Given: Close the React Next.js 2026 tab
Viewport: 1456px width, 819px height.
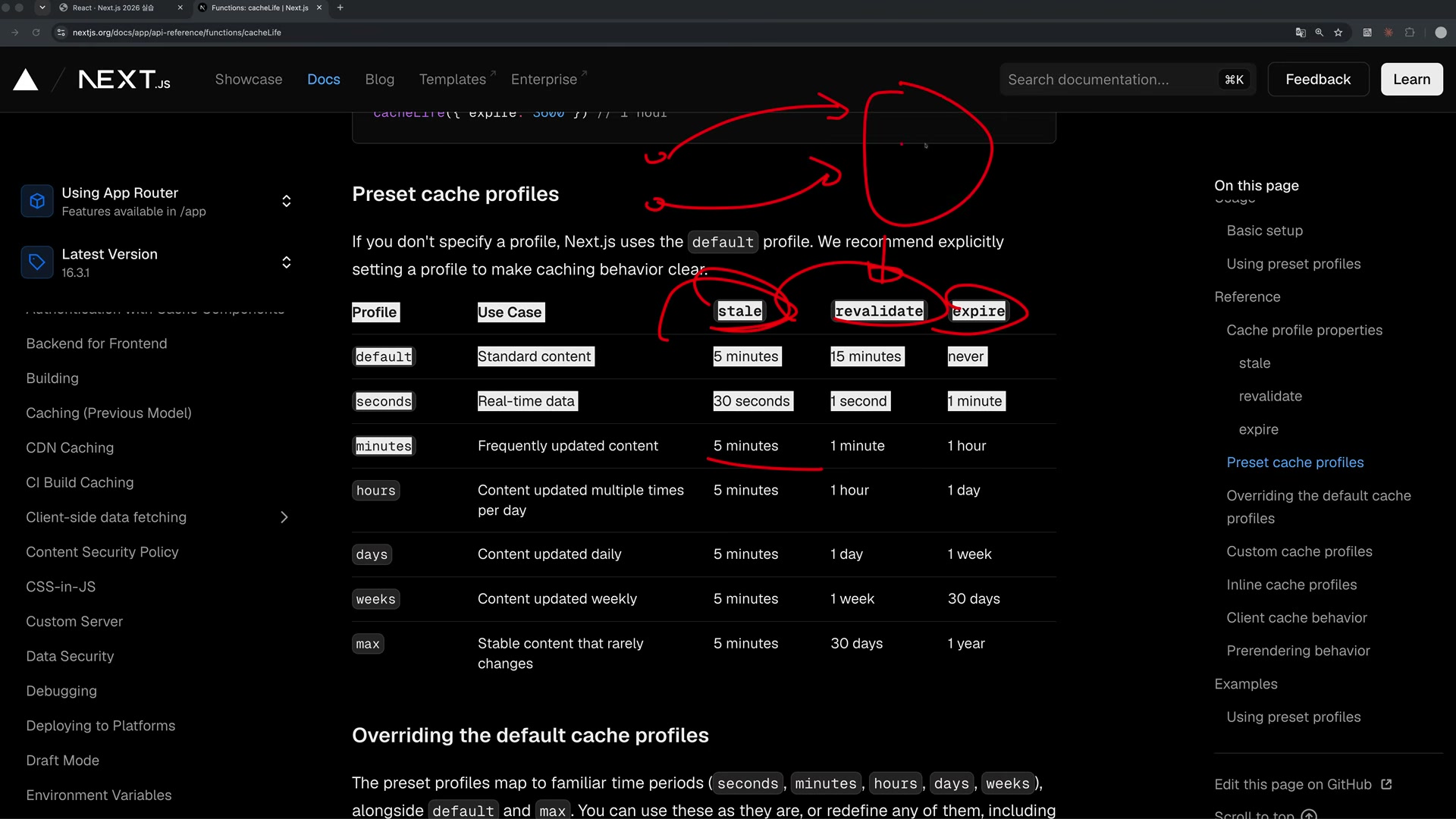Looking at the screenshot, I should 180,8.
